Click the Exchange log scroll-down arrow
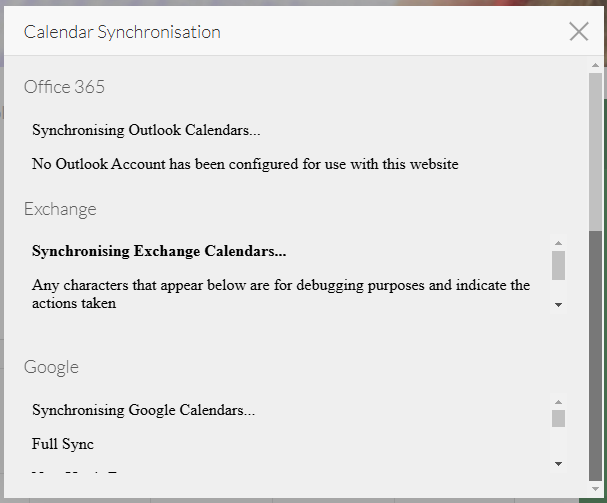The height and width of the screenshot is (503, 607). [558, 304]
